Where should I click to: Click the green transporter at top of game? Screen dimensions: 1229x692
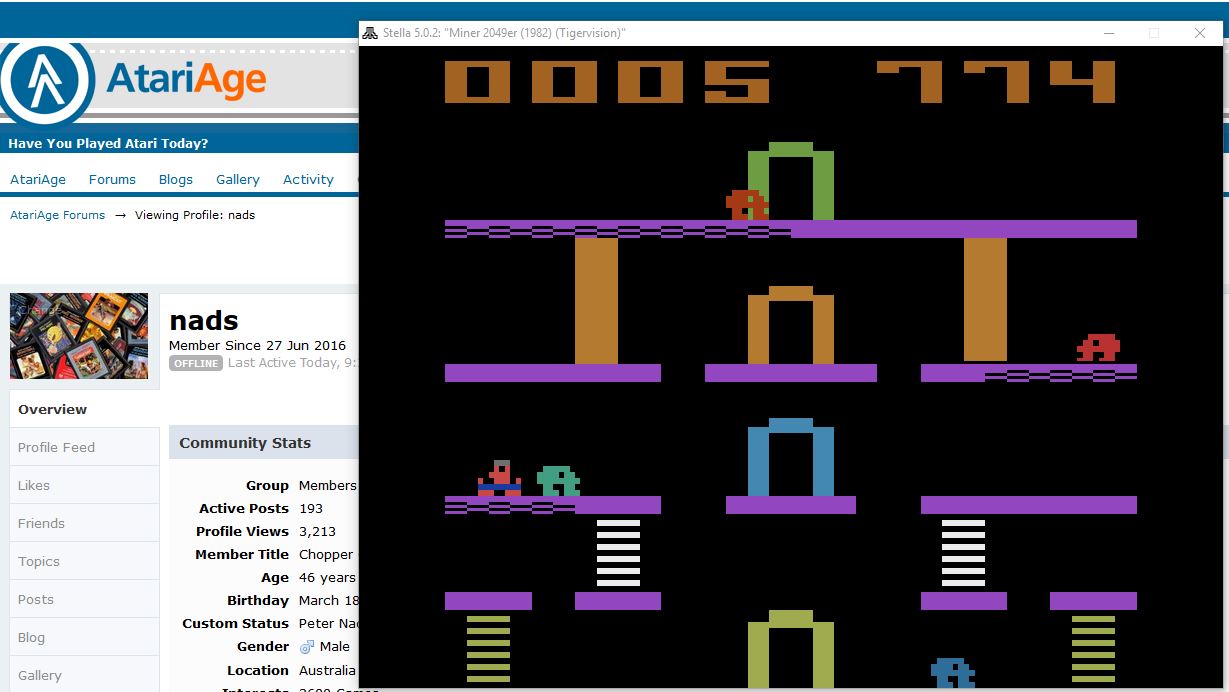pos(791,181)
